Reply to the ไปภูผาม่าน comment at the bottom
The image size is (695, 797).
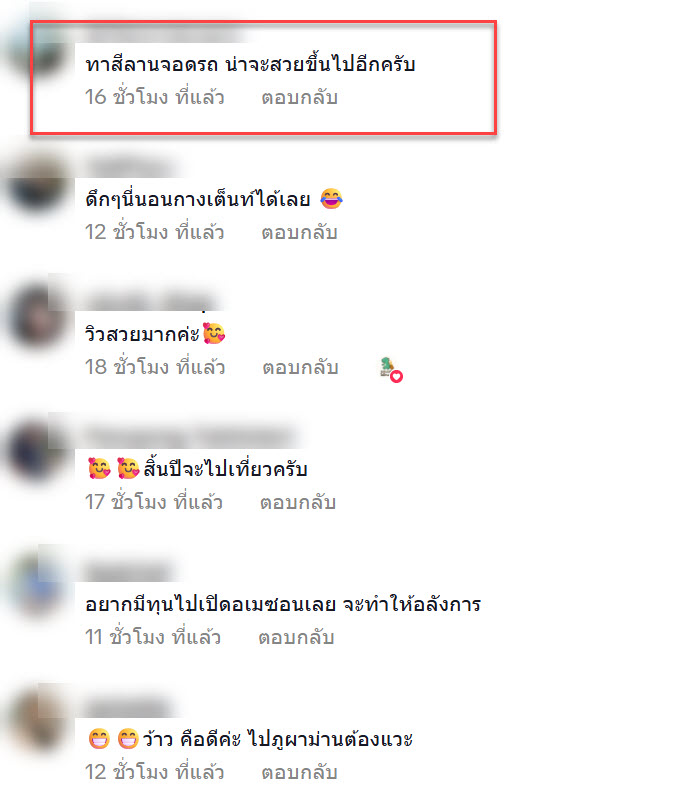tap(299, 772)
